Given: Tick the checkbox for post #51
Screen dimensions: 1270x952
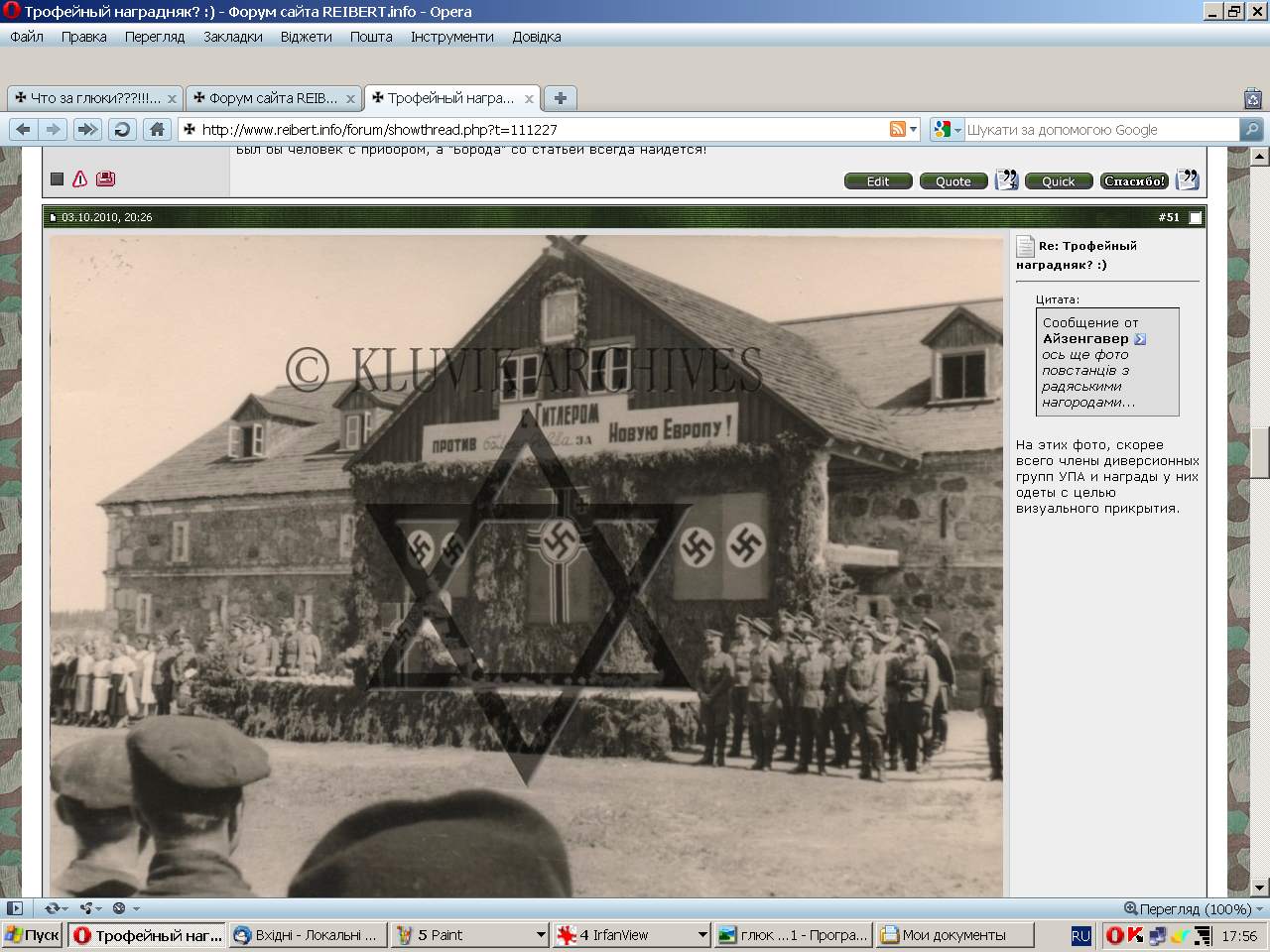Looking at the screenshot, I should 1196,217.
